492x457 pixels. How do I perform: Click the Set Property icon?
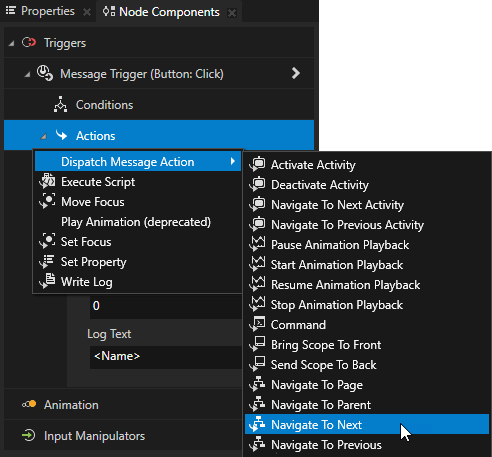48,261
